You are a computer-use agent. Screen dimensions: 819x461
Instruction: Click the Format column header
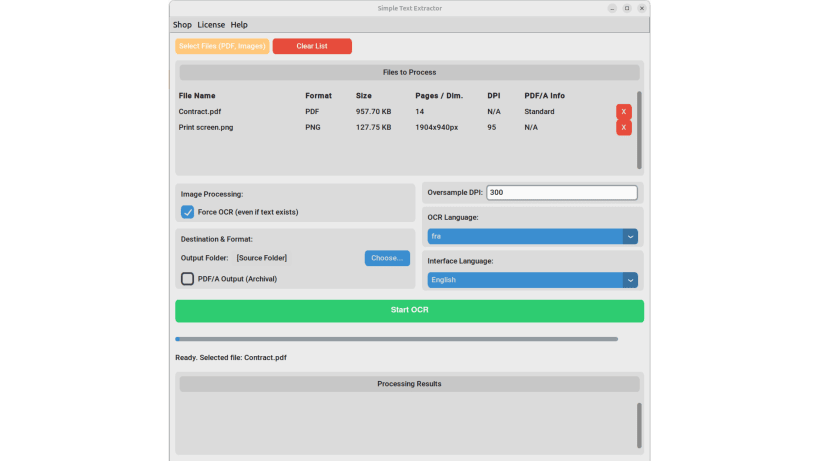pyautogui.click(x=318, y=96)
